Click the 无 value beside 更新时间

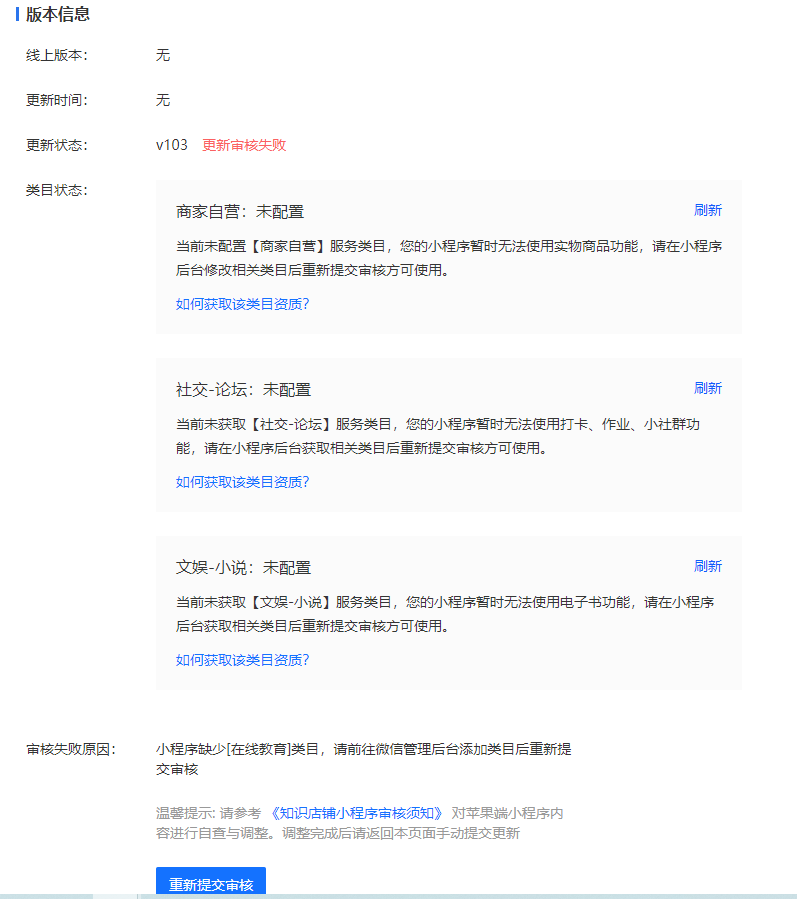pyautogui.click(x=163, y=100)
